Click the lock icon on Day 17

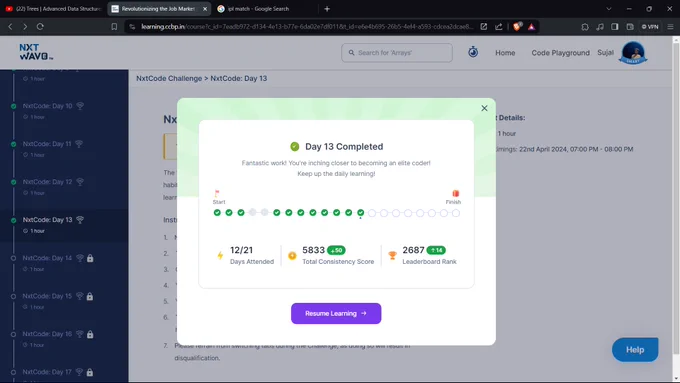pyautogui.click(x=90, y=372)
